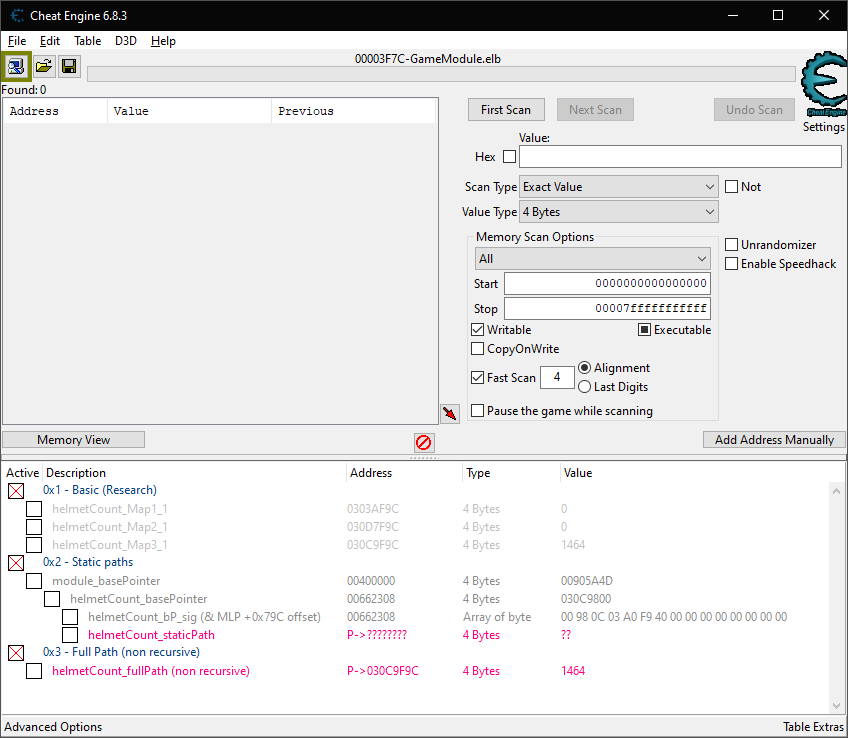848x738 pixels.
Task: Click the Description column header
Action: coord(194,473)
